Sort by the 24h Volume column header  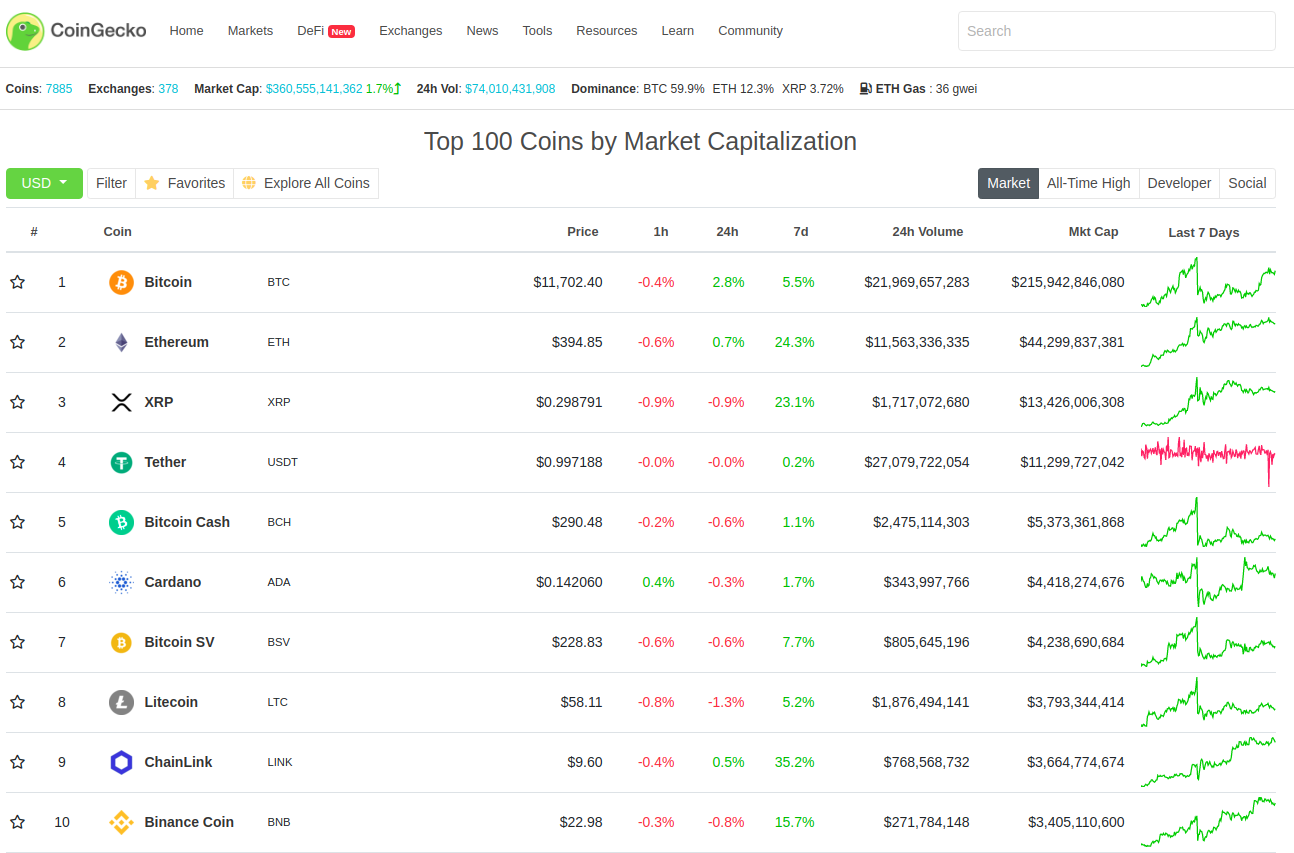coord(928,232)
